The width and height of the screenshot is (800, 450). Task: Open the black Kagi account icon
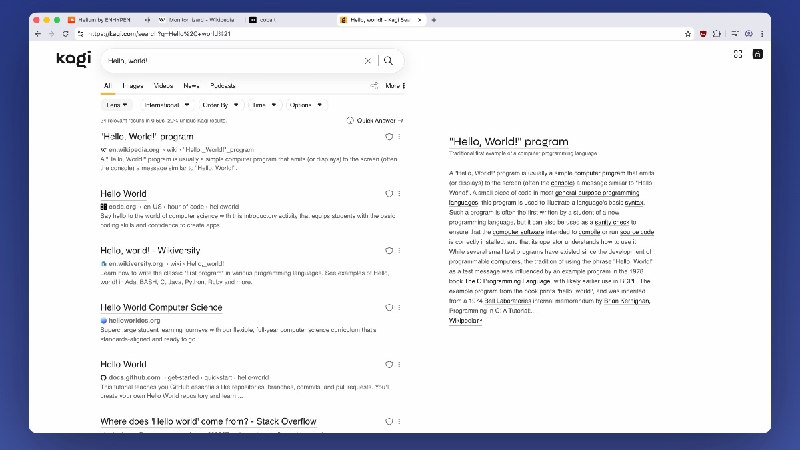(x=757, y=54)
